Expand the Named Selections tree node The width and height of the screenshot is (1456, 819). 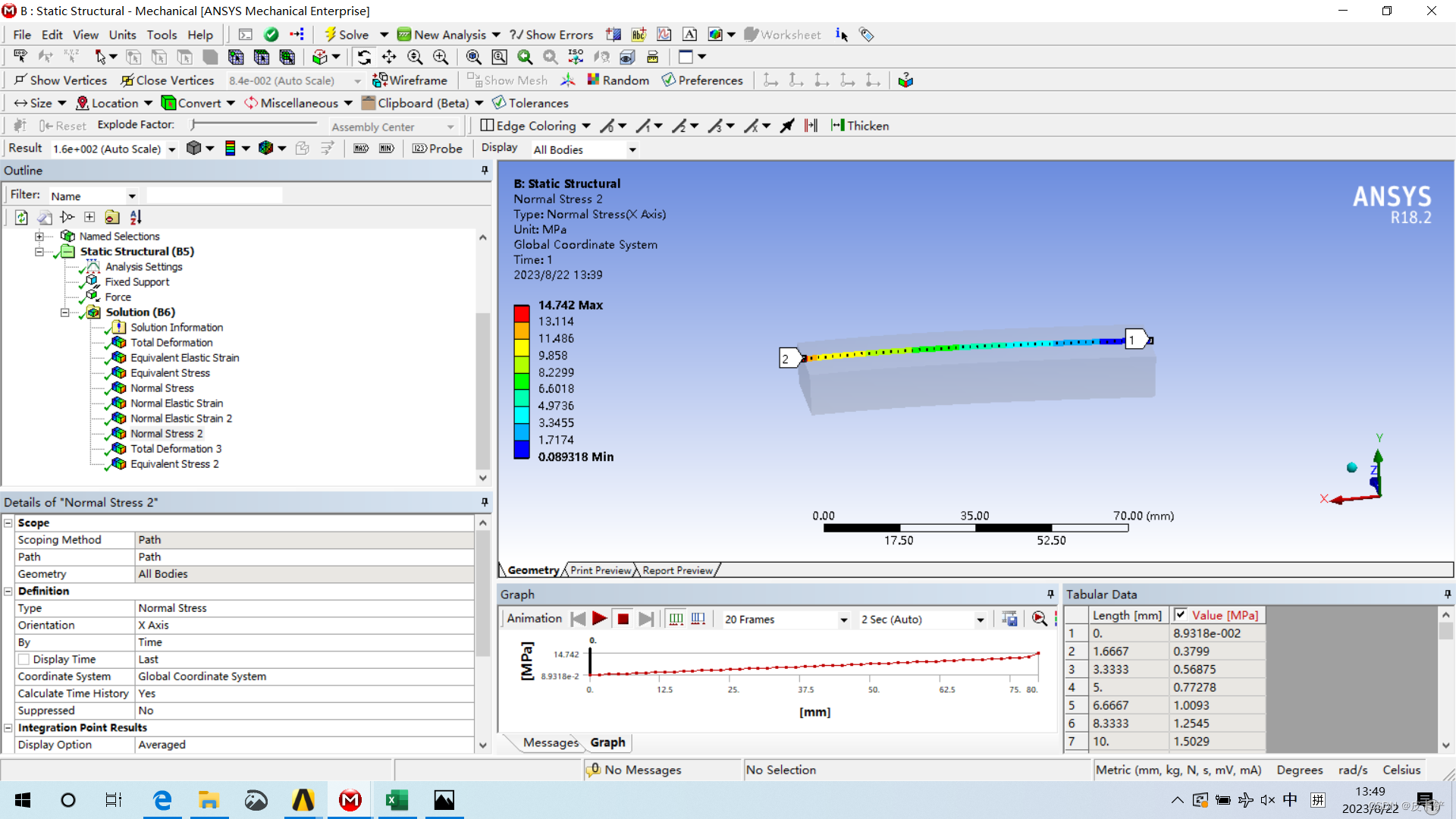pyautogui.click(x=39, y=236)
